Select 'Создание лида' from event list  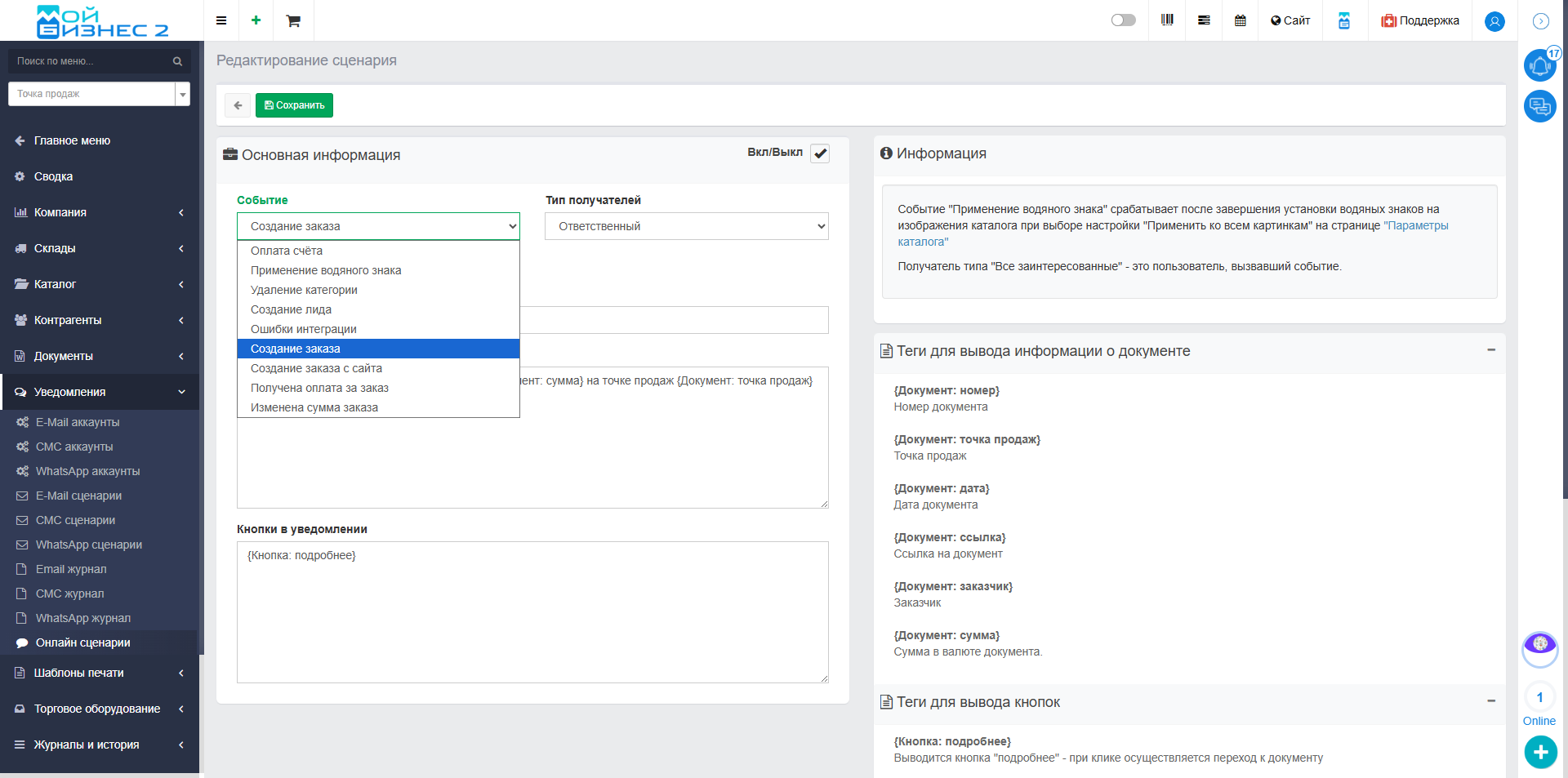(x=291, y=309)
